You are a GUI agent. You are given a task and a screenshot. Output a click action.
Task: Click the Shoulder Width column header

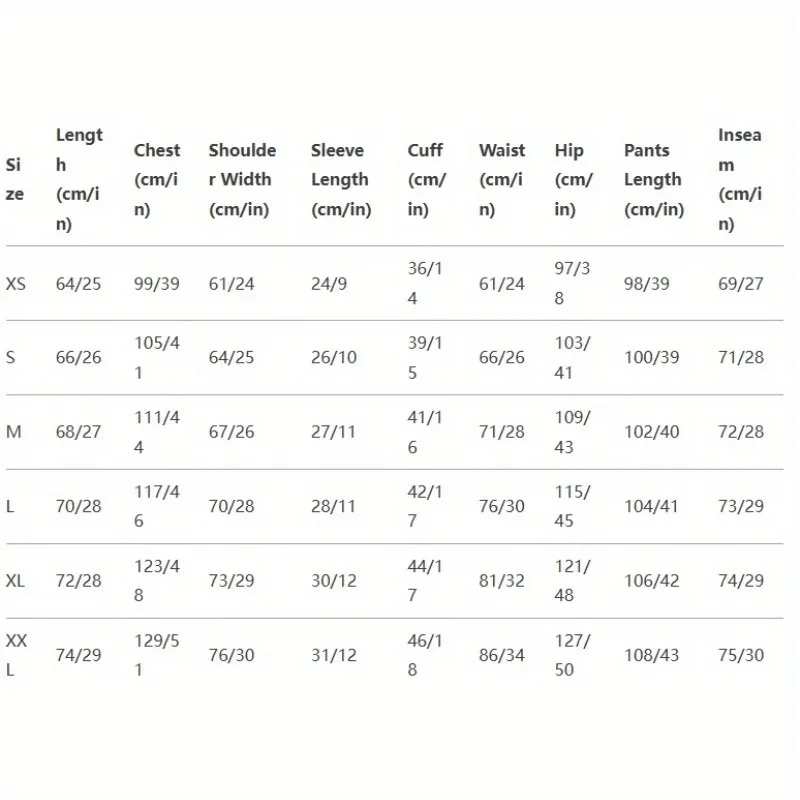tap(242, 180)
